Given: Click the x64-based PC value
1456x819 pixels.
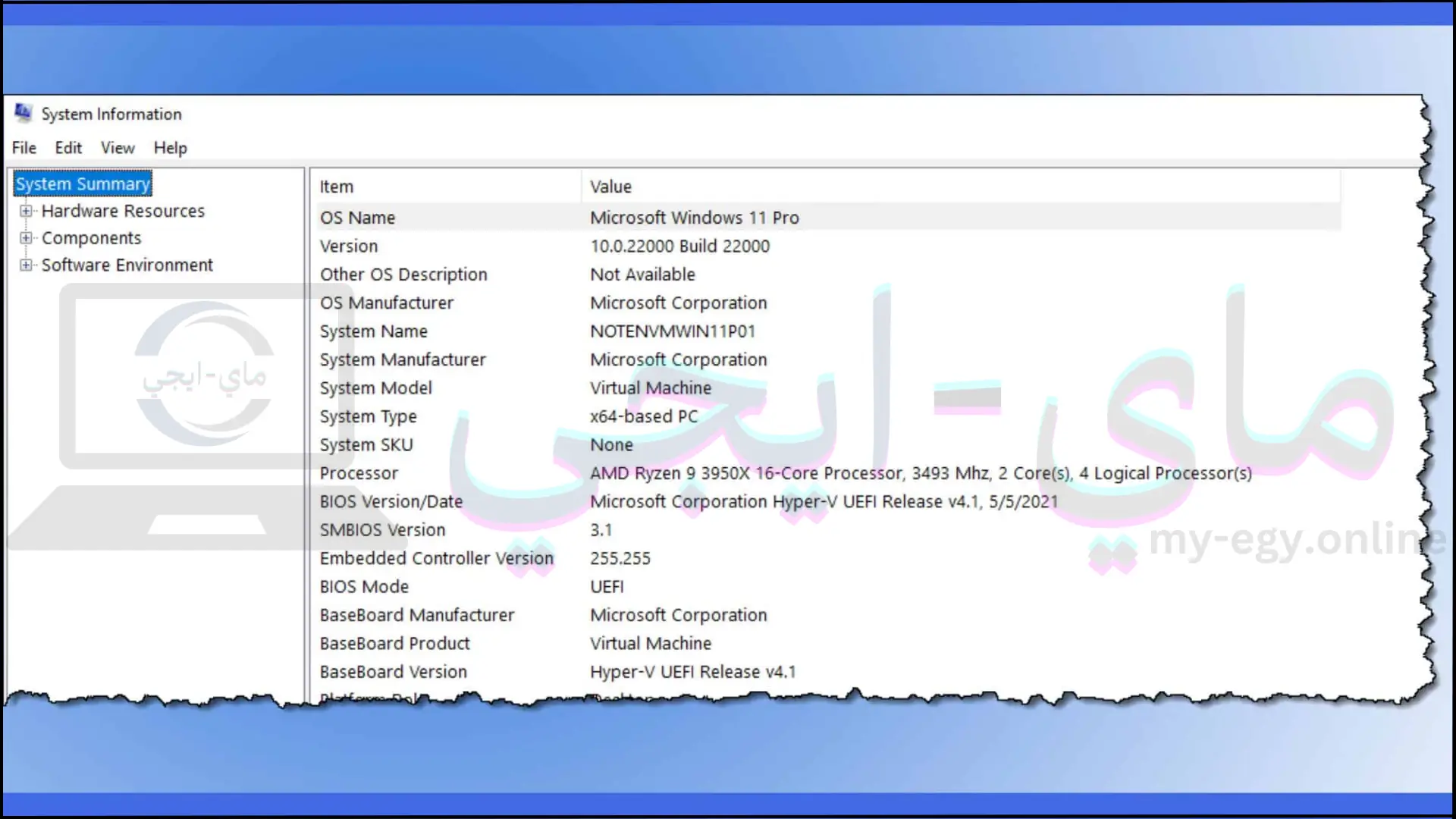Looking at the screenshot, I should 644,417.
